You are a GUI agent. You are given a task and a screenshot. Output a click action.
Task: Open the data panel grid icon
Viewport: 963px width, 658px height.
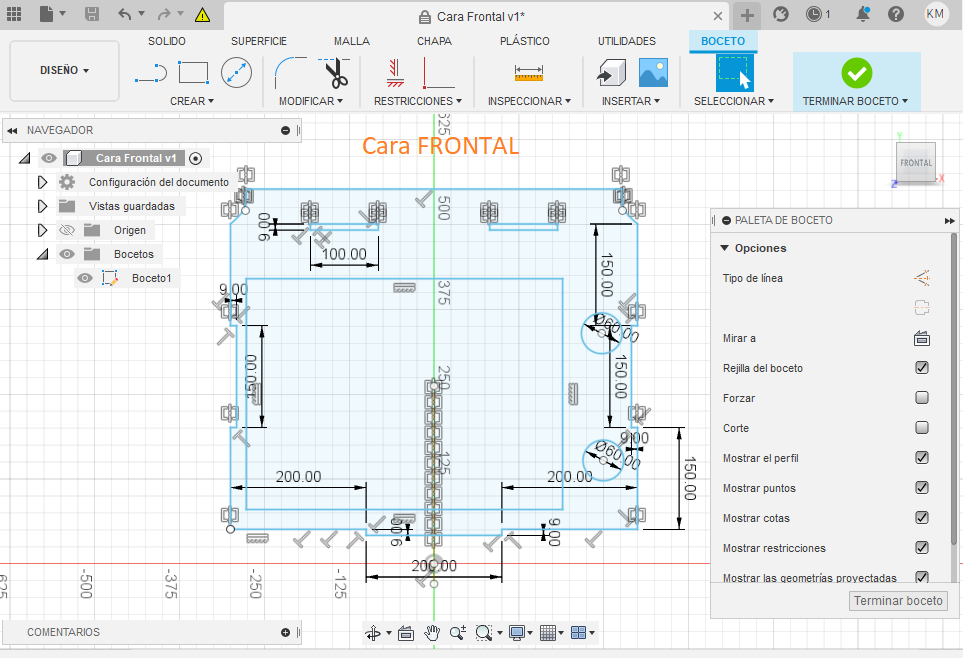click(x=14, y=14)
